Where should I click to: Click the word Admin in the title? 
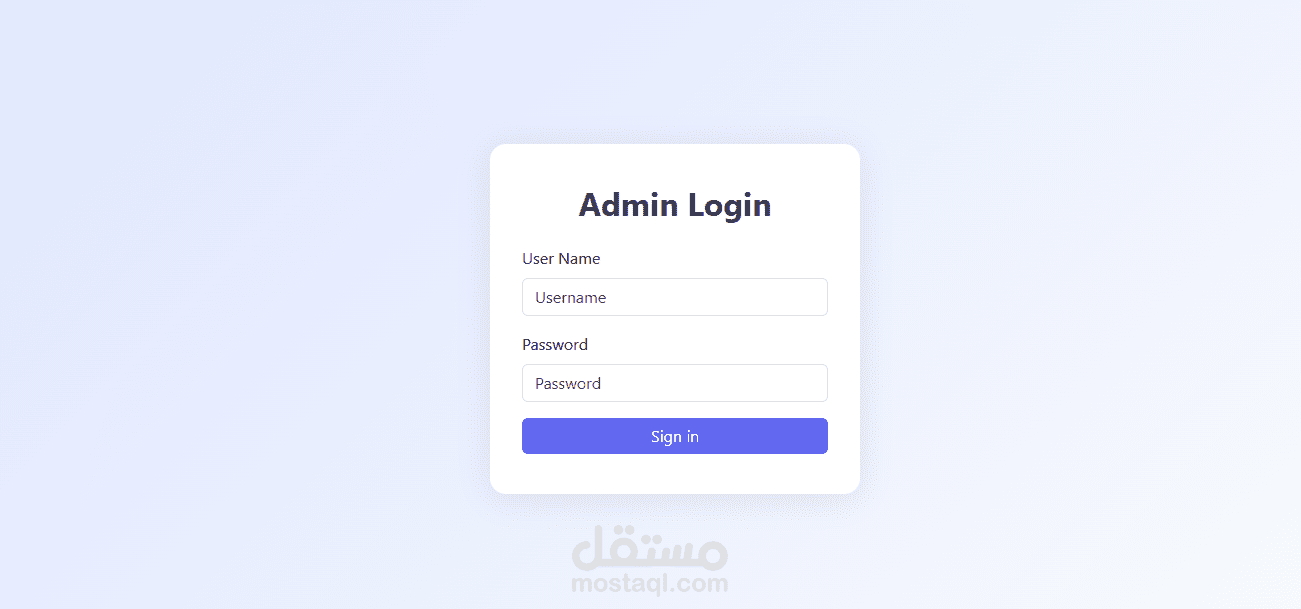pos(625,205)
